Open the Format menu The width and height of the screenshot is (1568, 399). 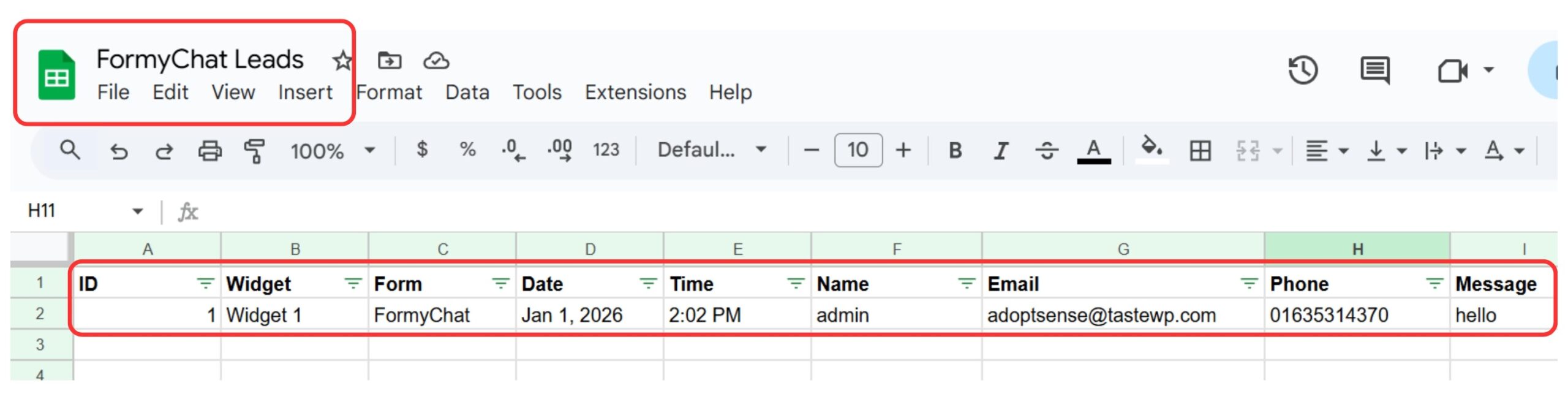point(389,92)
